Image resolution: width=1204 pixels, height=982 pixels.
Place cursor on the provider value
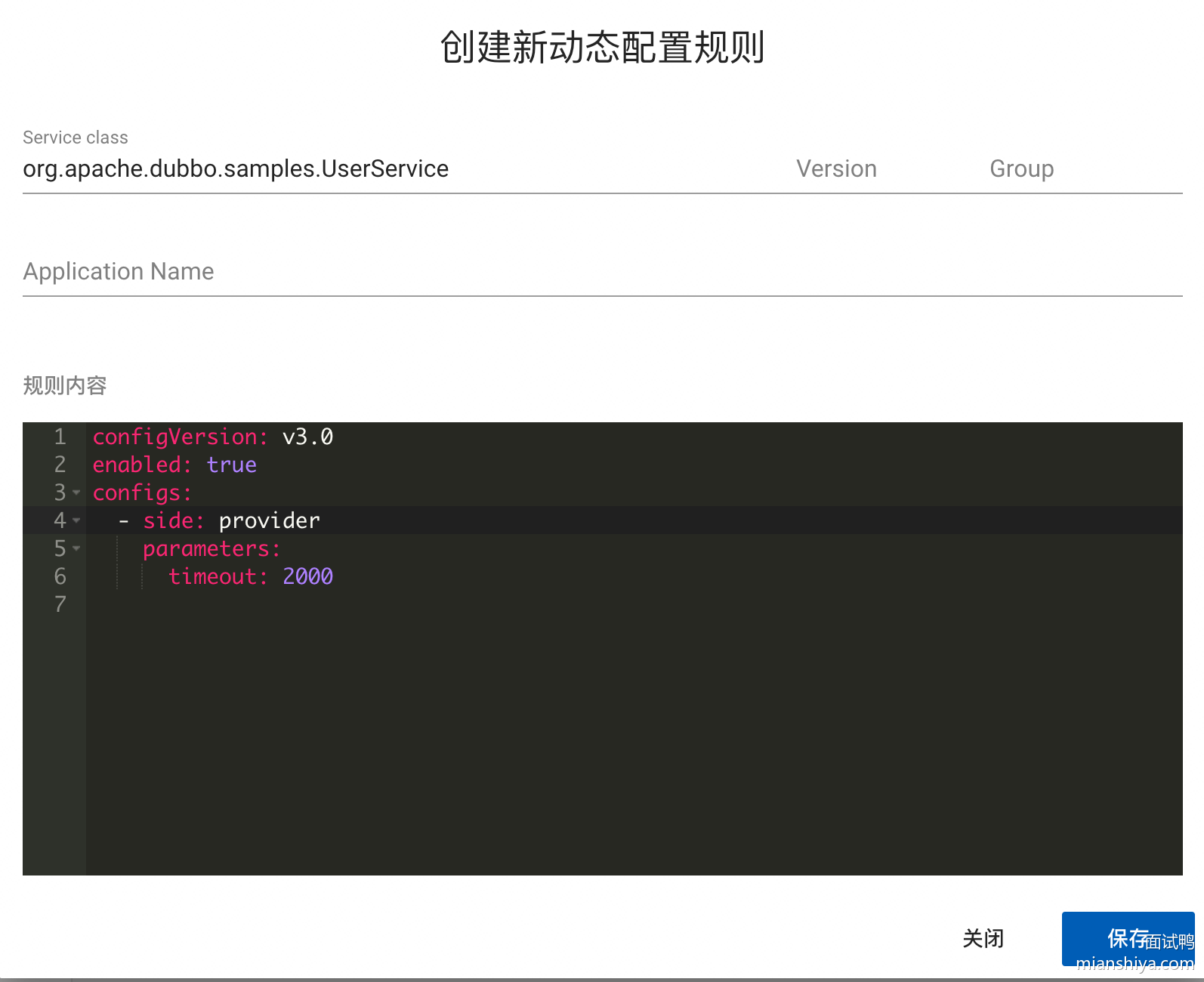click(x=269, y=520)
